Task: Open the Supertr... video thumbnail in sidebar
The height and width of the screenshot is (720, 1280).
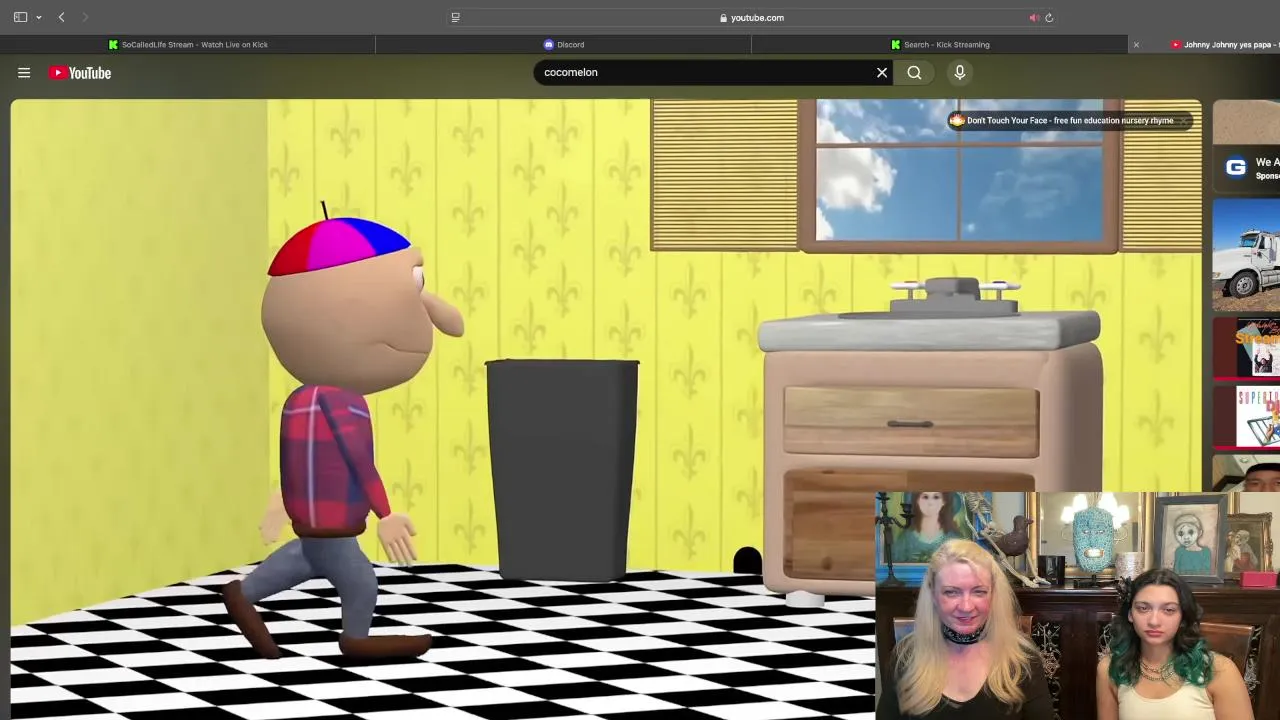Action: pyautogui.click(x=1246, y=416)
